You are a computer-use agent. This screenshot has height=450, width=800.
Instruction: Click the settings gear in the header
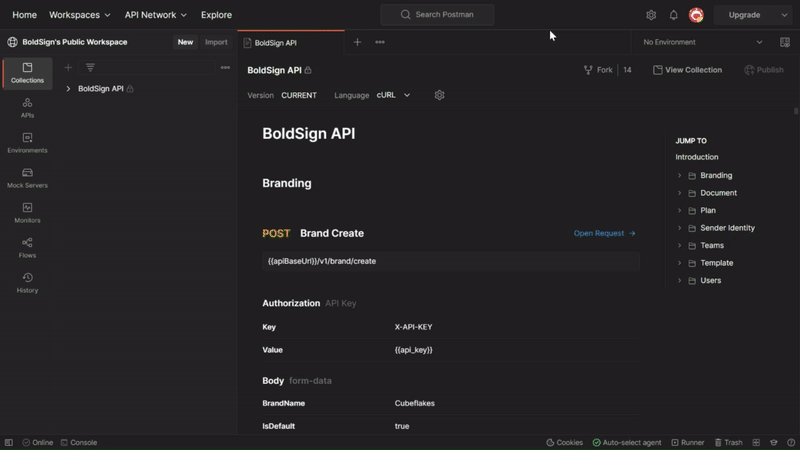651,15
